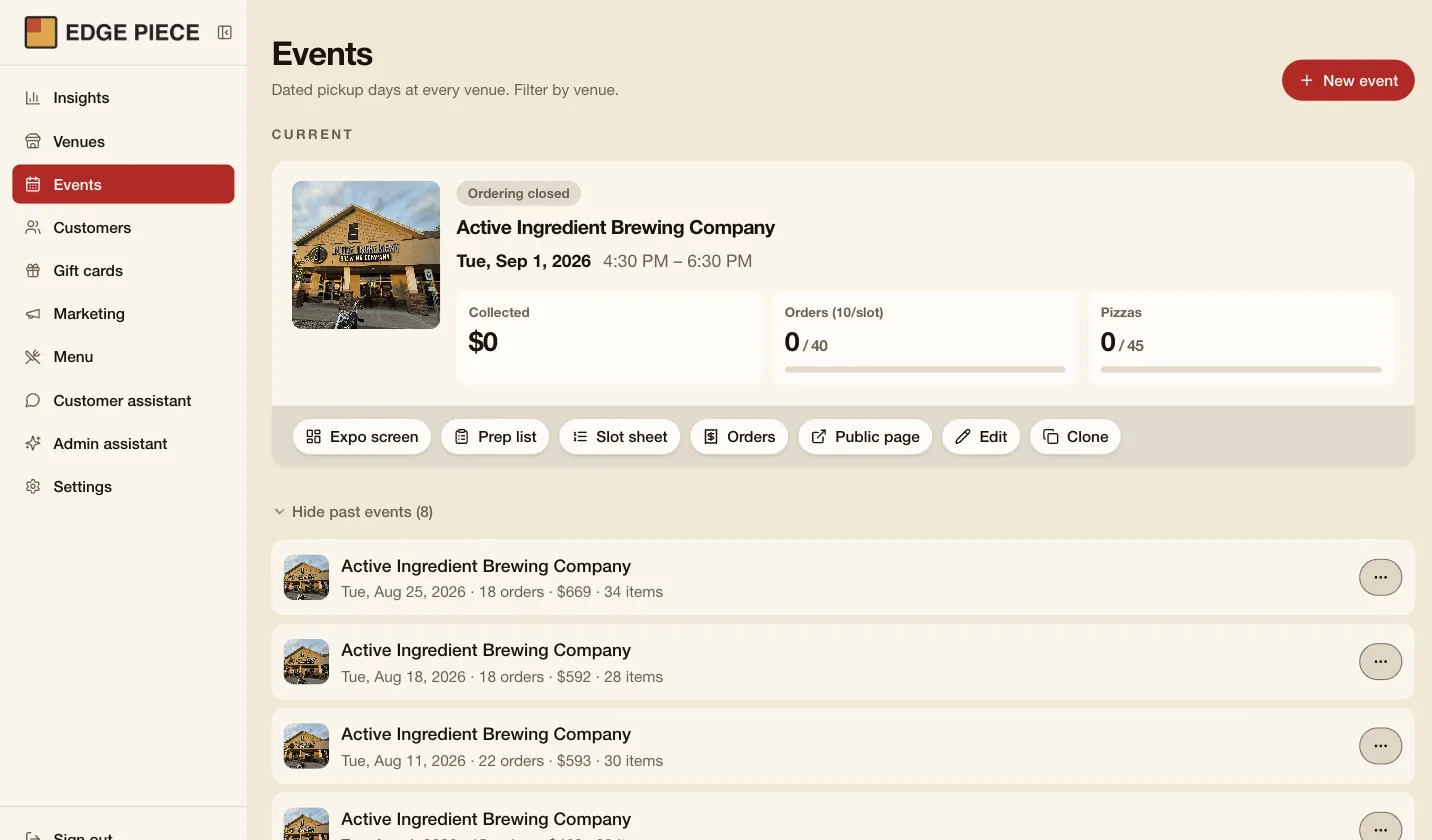
Task: Click the Slot sheet list icon
Action: click(x=580, y=436)
